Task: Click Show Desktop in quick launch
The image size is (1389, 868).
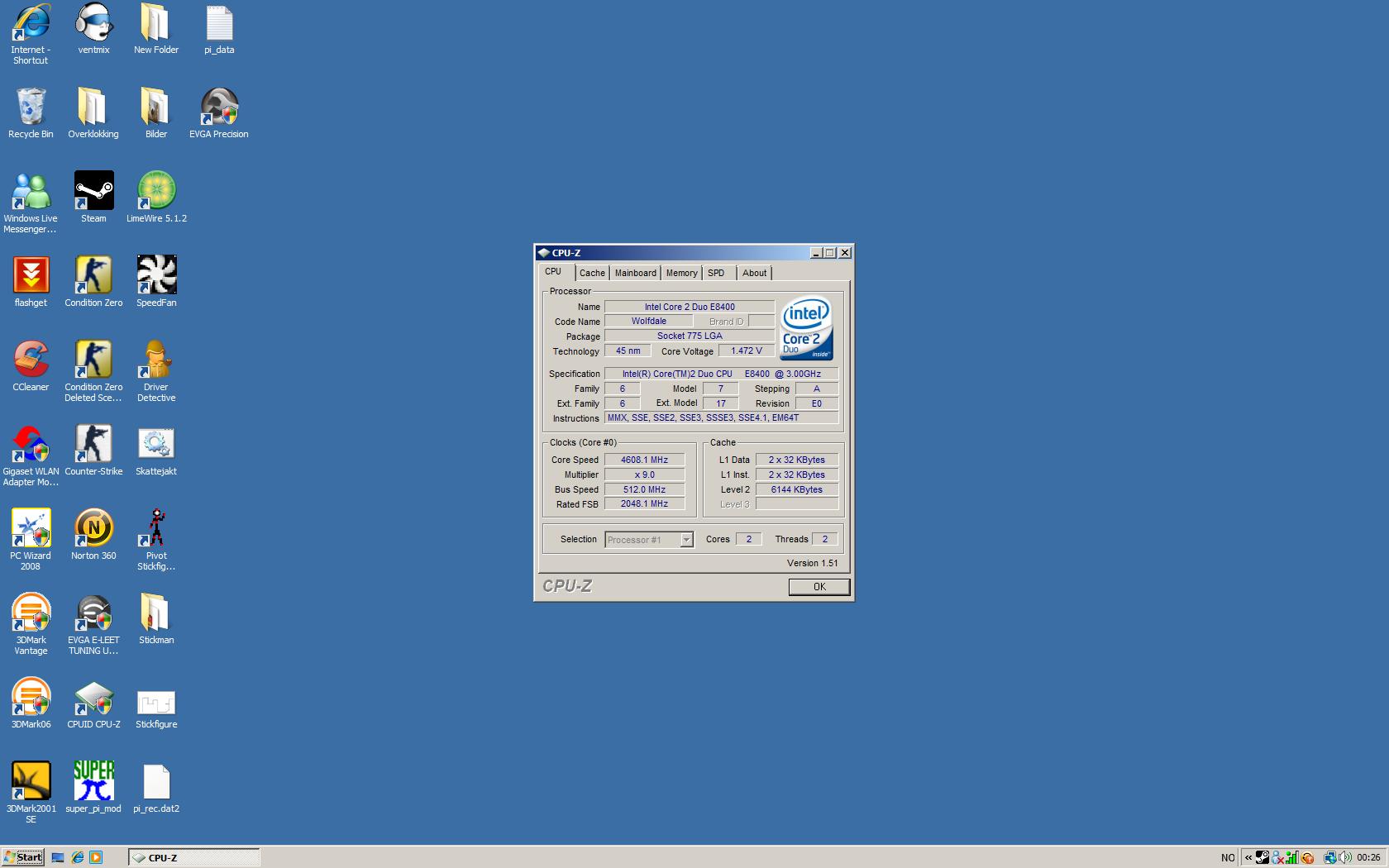Action: click(58, 857)
